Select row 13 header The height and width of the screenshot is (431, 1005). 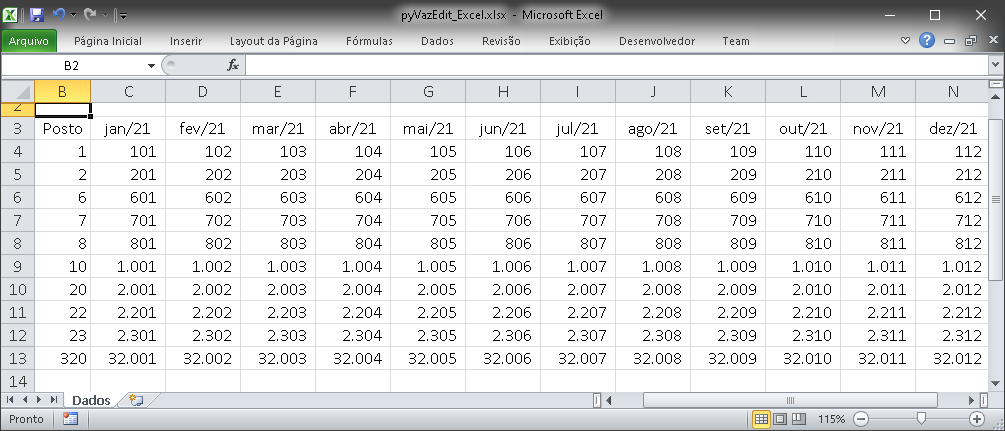tap(17, 359)
